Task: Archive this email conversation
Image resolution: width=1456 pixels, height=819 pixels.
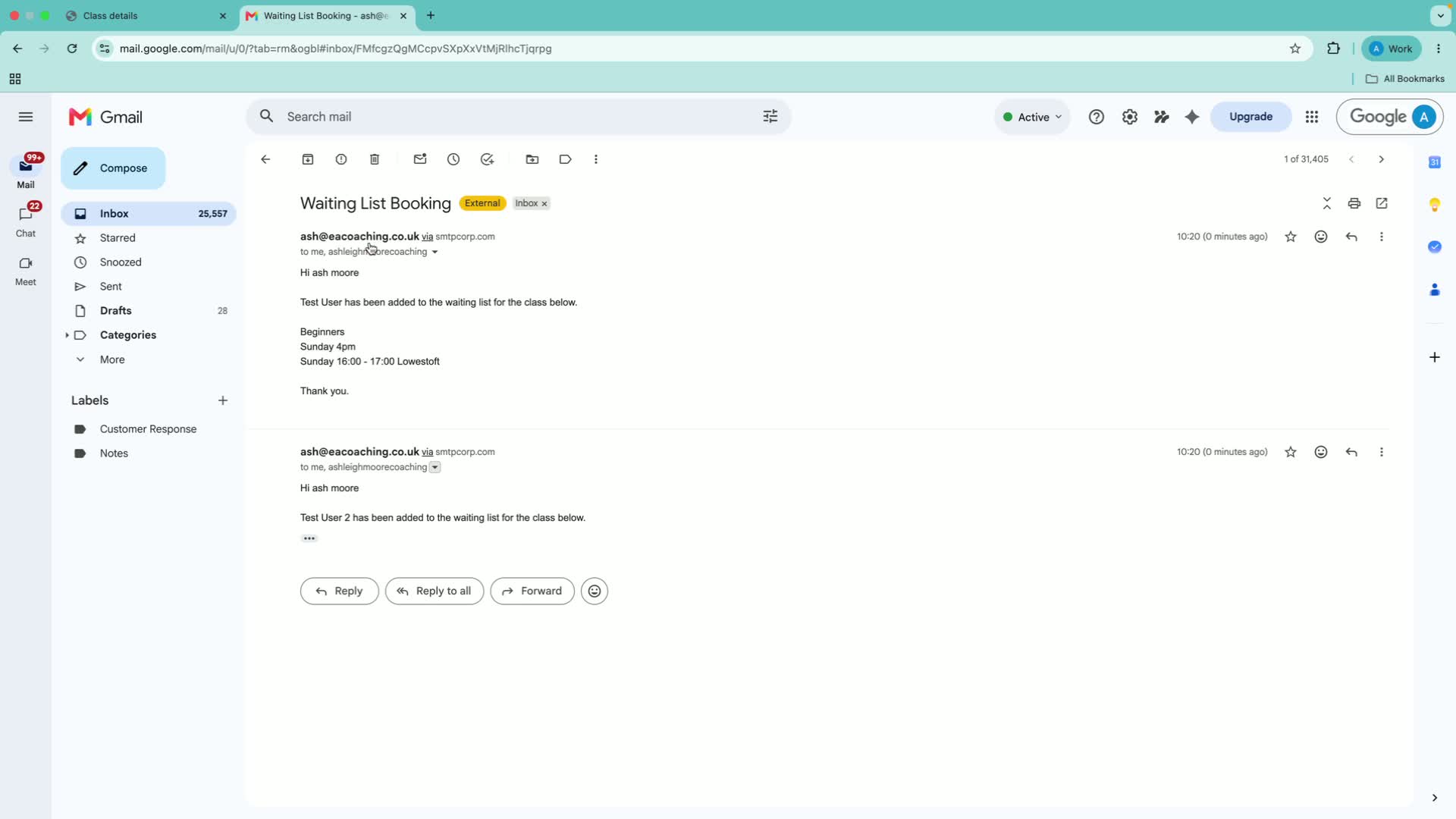Action: [308, 159]
